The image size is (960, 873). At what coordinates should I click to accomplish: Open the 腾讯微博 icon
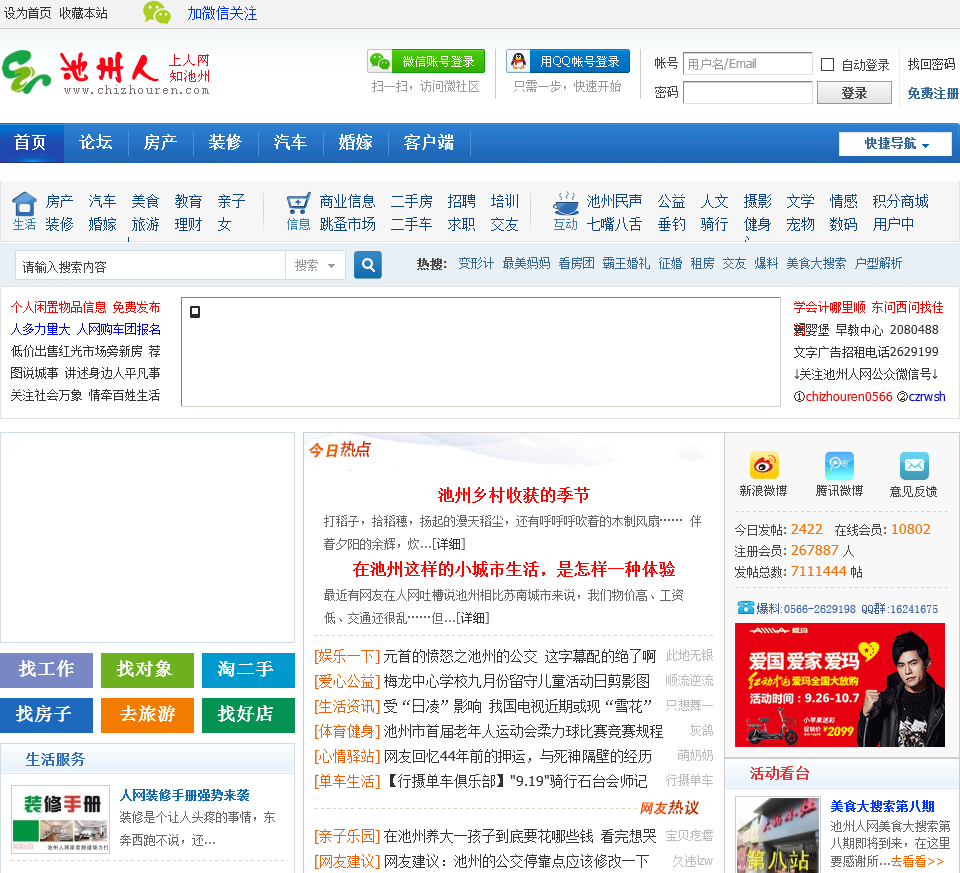839,465
